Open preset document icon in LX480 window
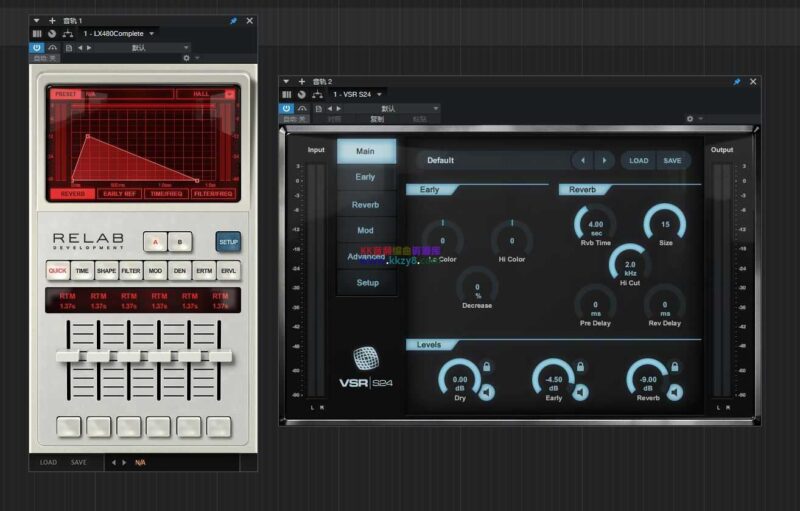 click(x=69, y=47)
